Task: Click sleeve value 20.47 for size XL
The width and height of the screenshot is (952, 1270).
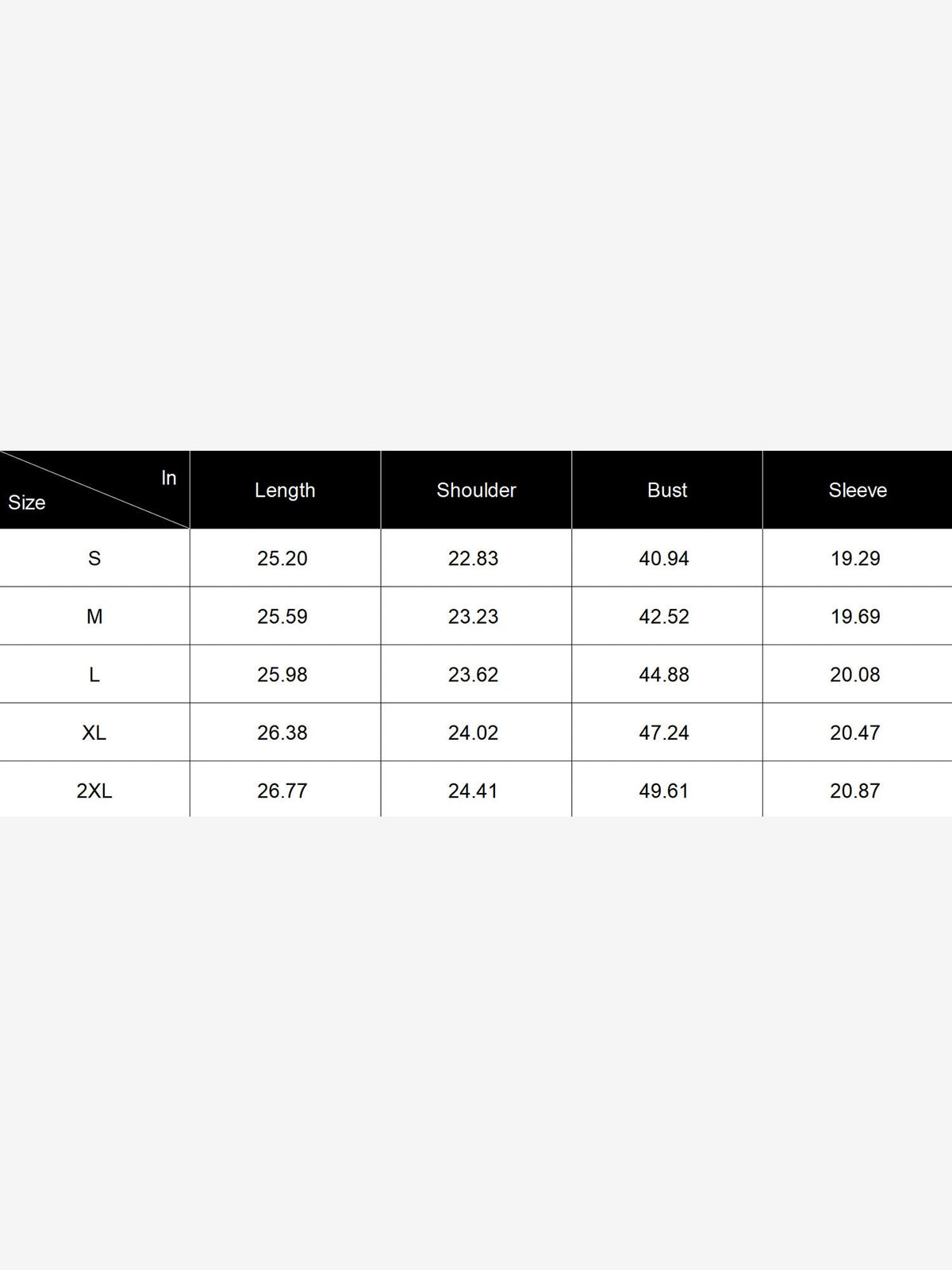Action: point(855,733)
